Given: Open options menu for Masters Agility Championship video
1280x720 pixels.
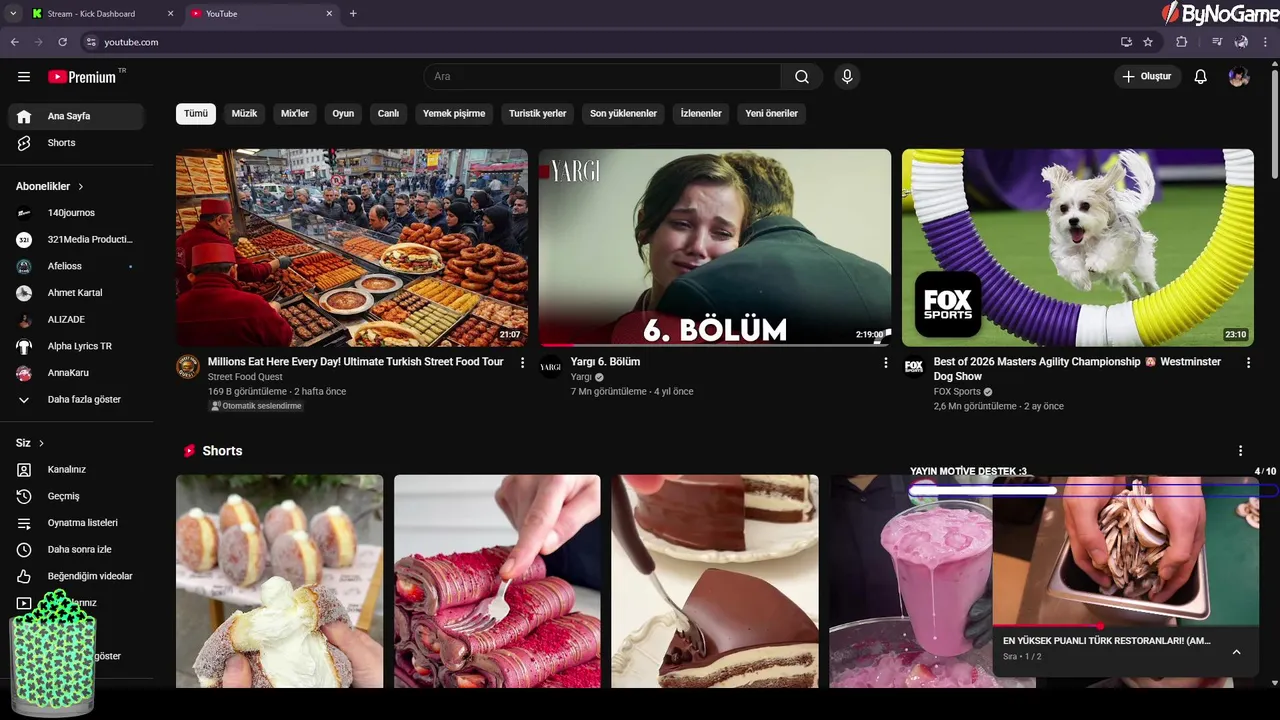Looking at the screenshot, I should click(1248, 363).
